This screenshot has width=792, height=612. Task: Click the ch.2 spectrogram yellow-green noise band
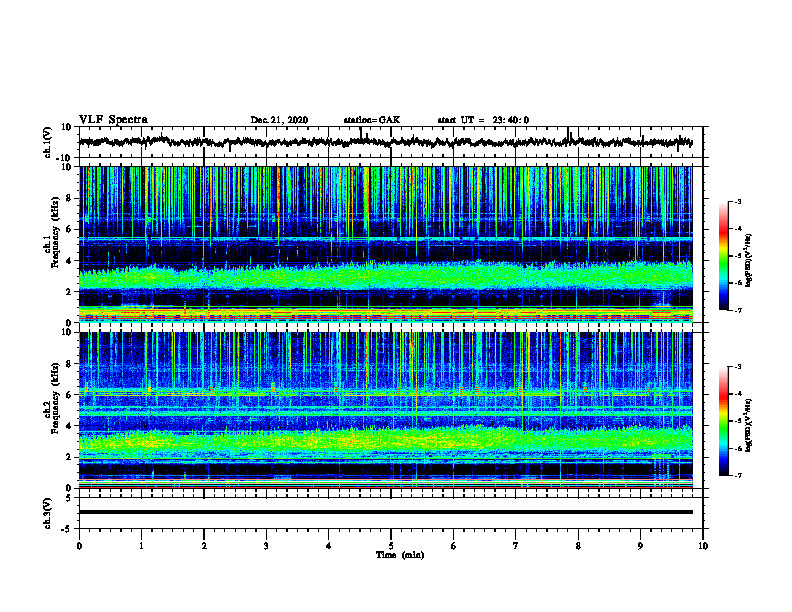point(385,439)
